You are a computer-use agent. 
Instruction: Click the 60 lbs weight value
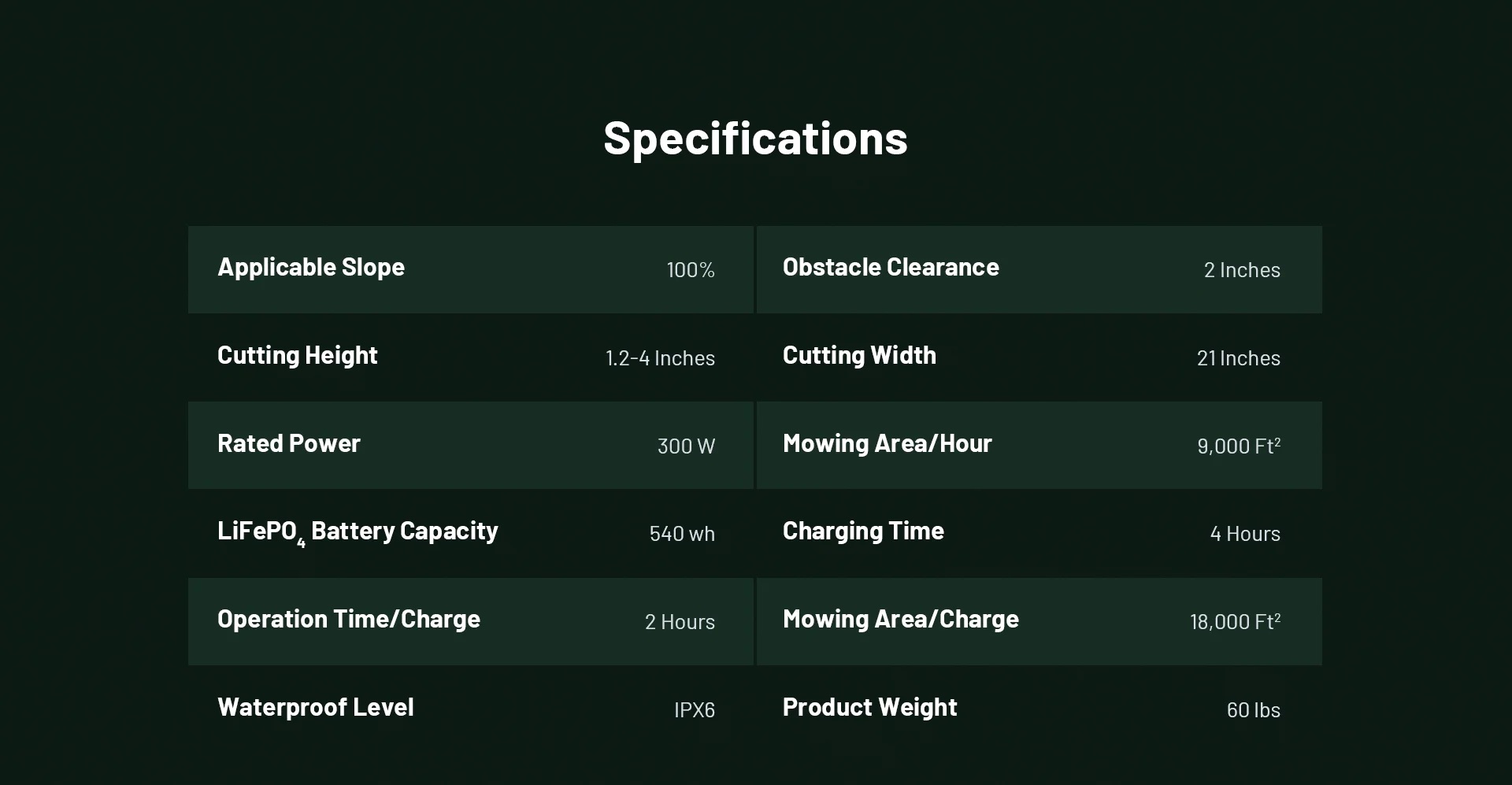coord(1253,710)
